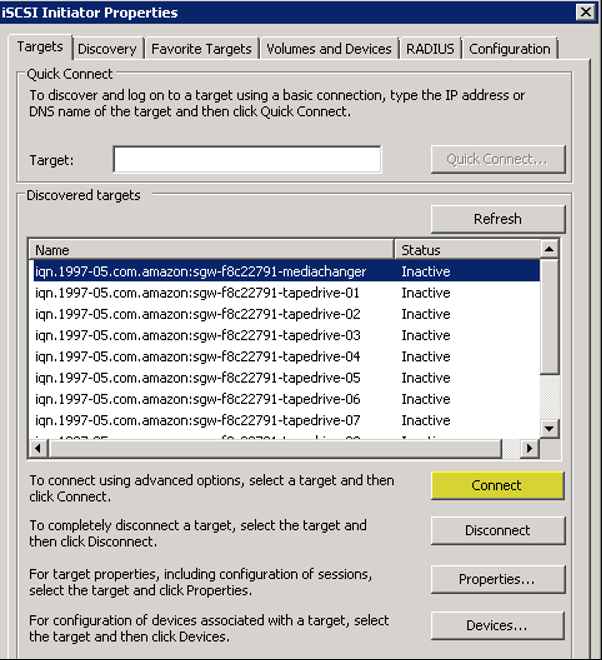Screen dimensions: 602x660
Task: Select the tapedrive-02 target row
Action: coord(287,314)
